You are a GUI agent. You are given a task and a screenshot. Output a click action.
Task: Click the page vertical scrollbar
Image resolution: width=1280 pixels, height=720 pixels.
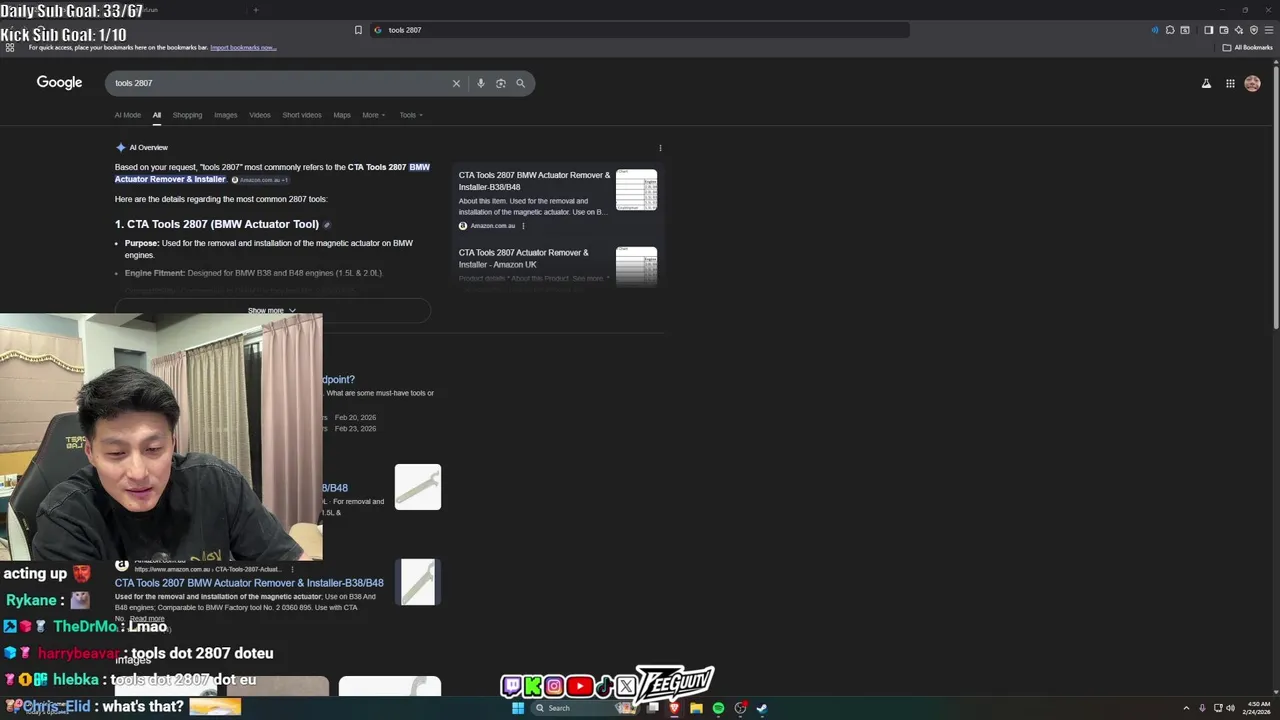click(1276, 200)
